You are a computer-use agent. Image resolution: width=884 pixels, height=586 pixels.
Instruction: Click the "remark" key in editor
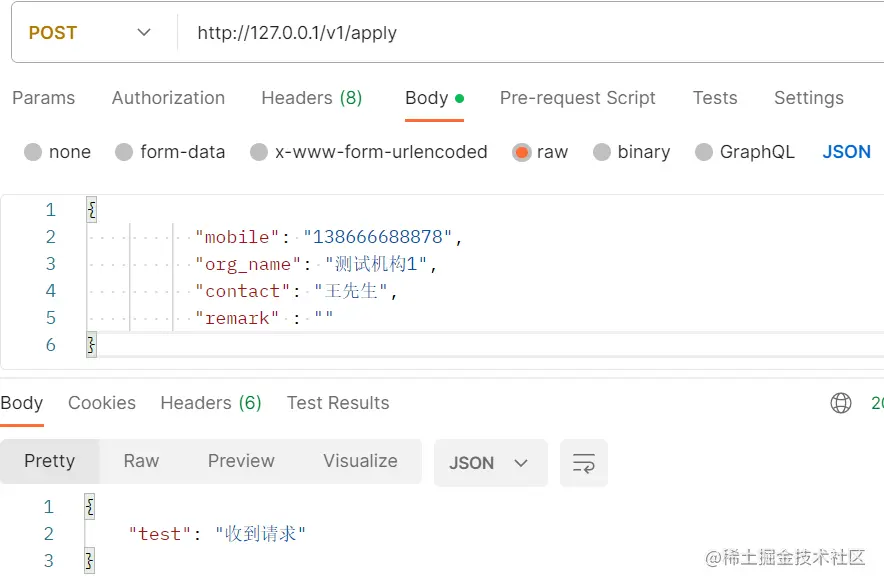point(237,318)
